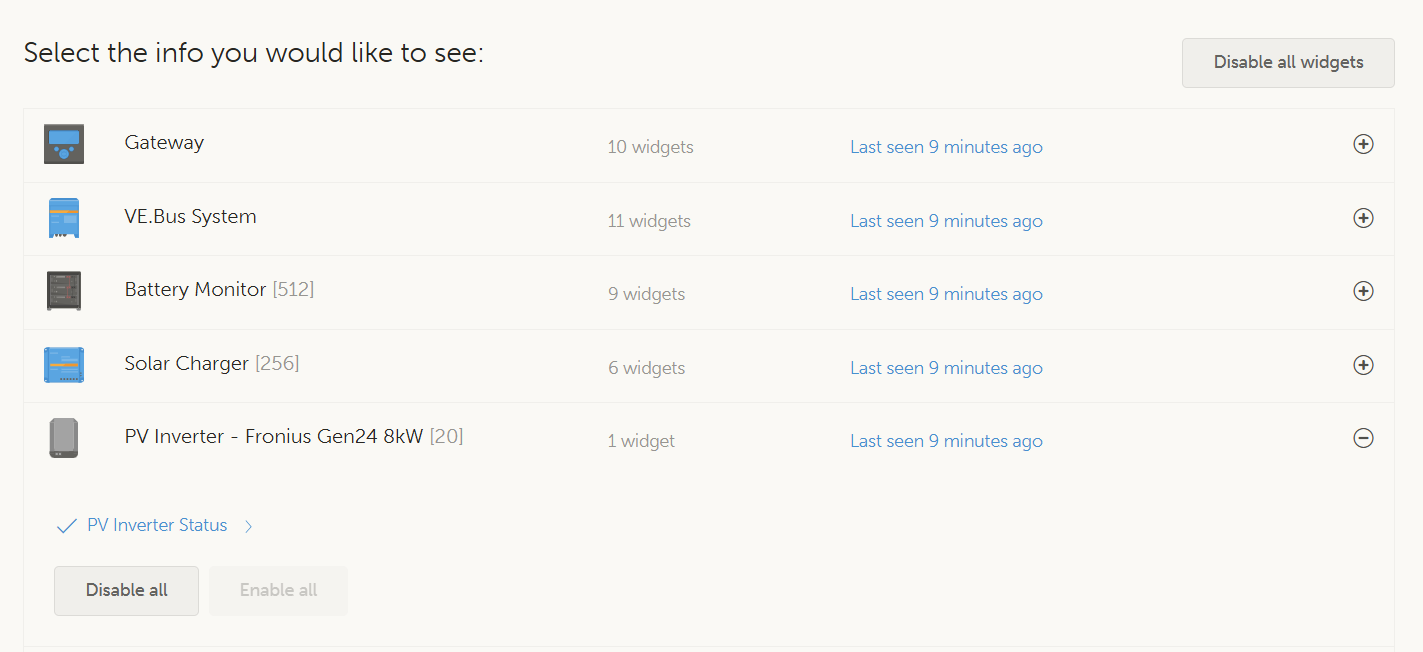Image resolution: width=1423 pixels, height=652 pixels.
Task: Click the Solar Charger device icon
Action: [64, 365]
